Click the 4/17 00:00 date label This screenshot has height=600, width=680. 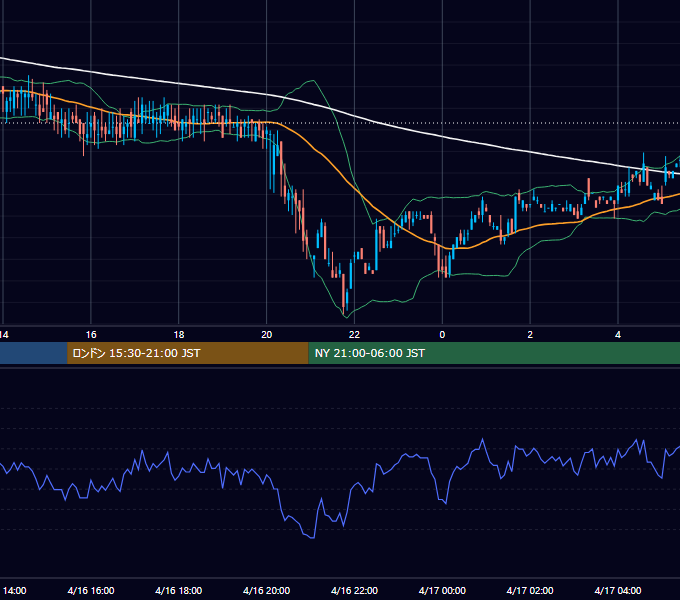pos(442,590)
